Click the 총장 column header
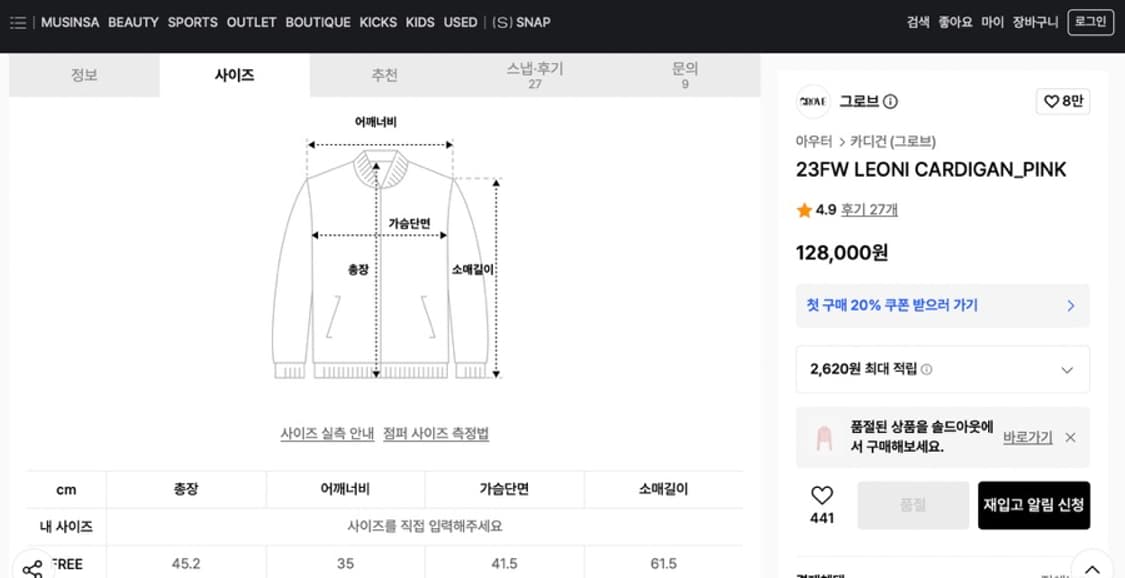 pyautogui.click(x=186, y=490)
